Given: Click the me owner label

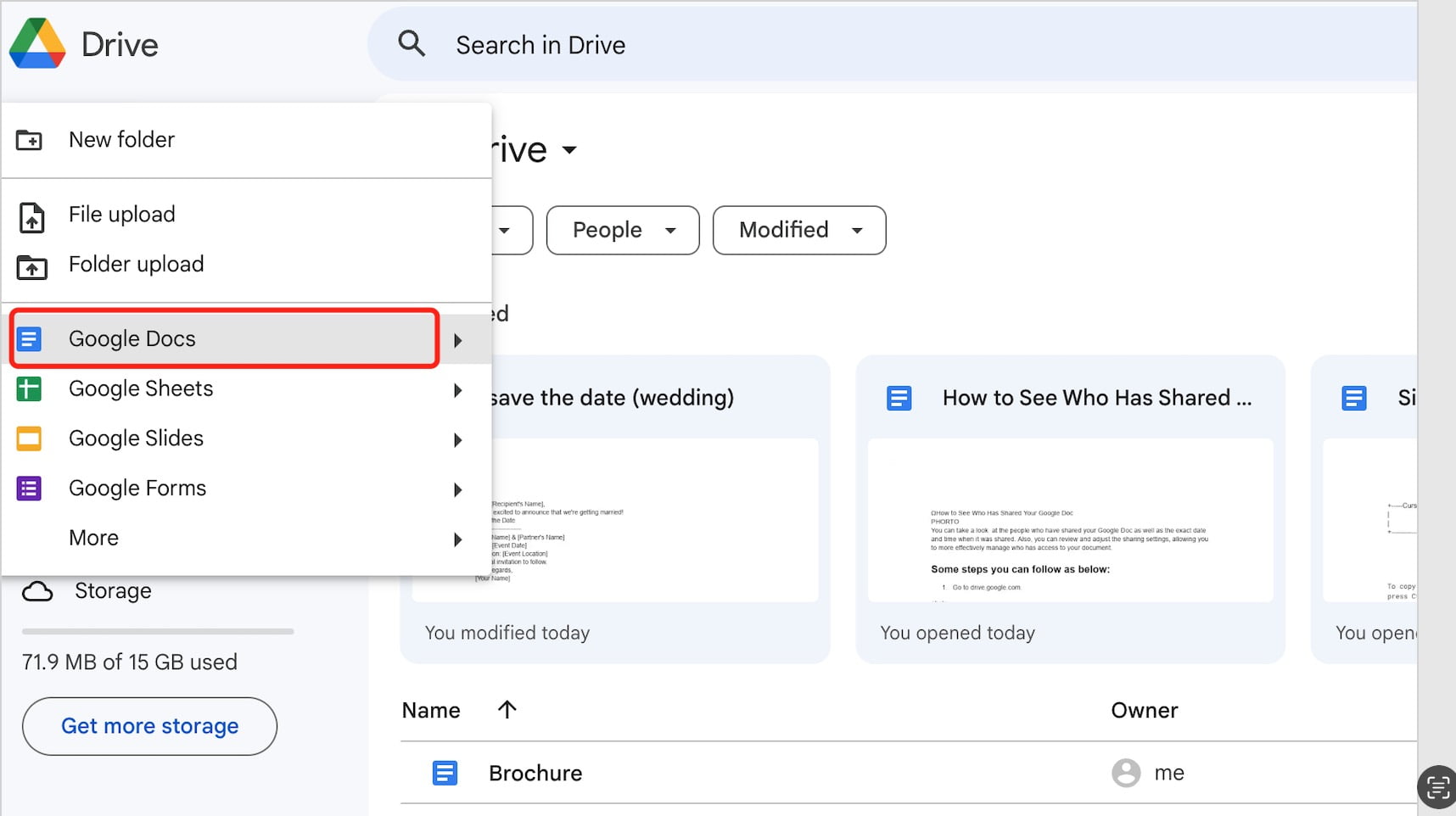Looking at the screenshot, I should pyautogui.click(x=1169, y=773).
